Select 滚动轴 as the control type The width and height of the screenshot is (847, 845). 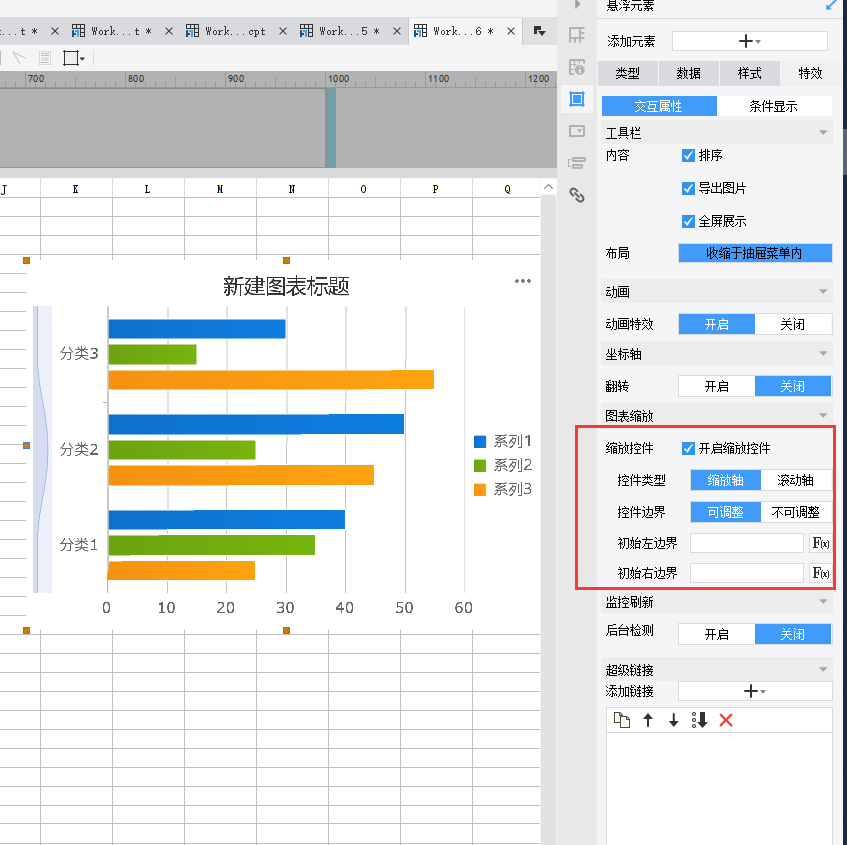point(795,480)
